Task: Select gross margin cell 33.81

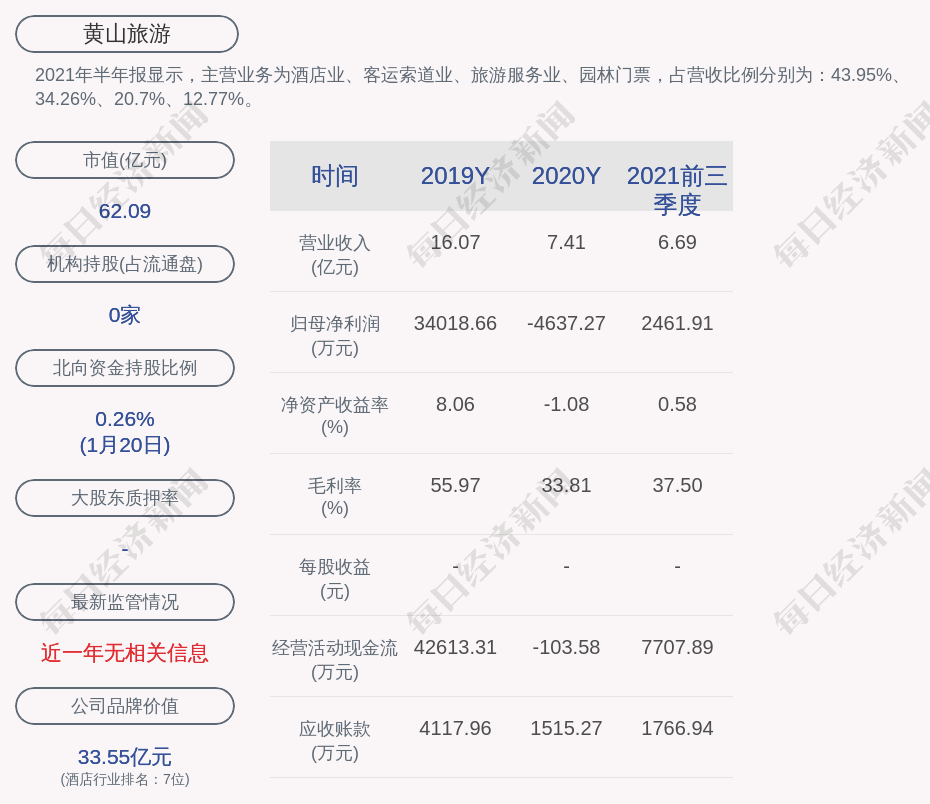Action: click(x=566, y=485)
